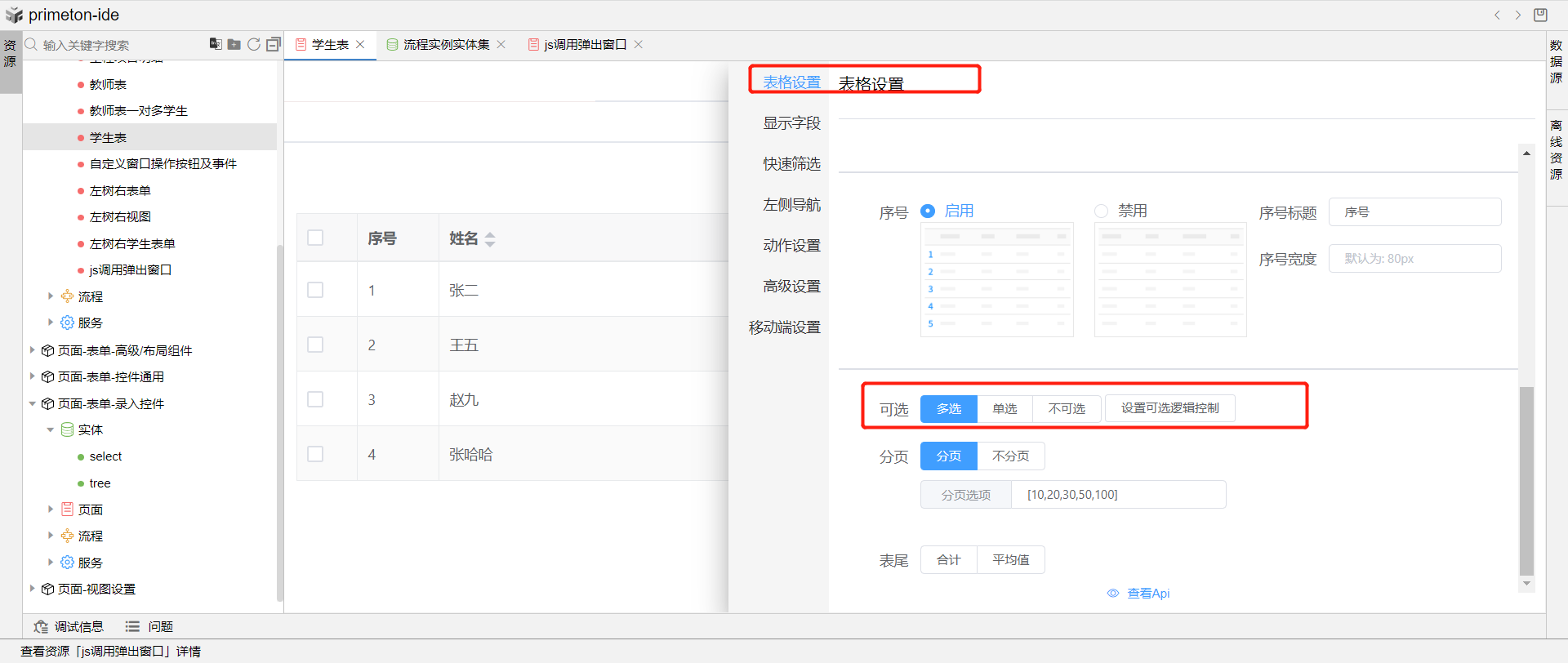The height and width of the screenshot is (663, 1568).
Task: Click the settings panel vertical scrollbar
Action: (1526, 480)
